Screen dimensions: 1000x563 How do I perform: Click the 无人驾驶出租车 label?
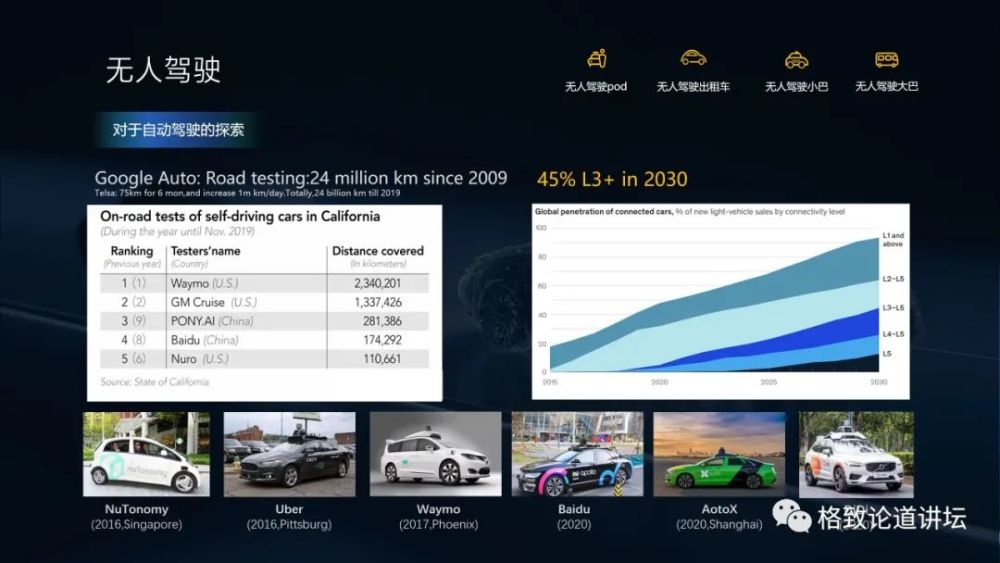pos(693,86)
